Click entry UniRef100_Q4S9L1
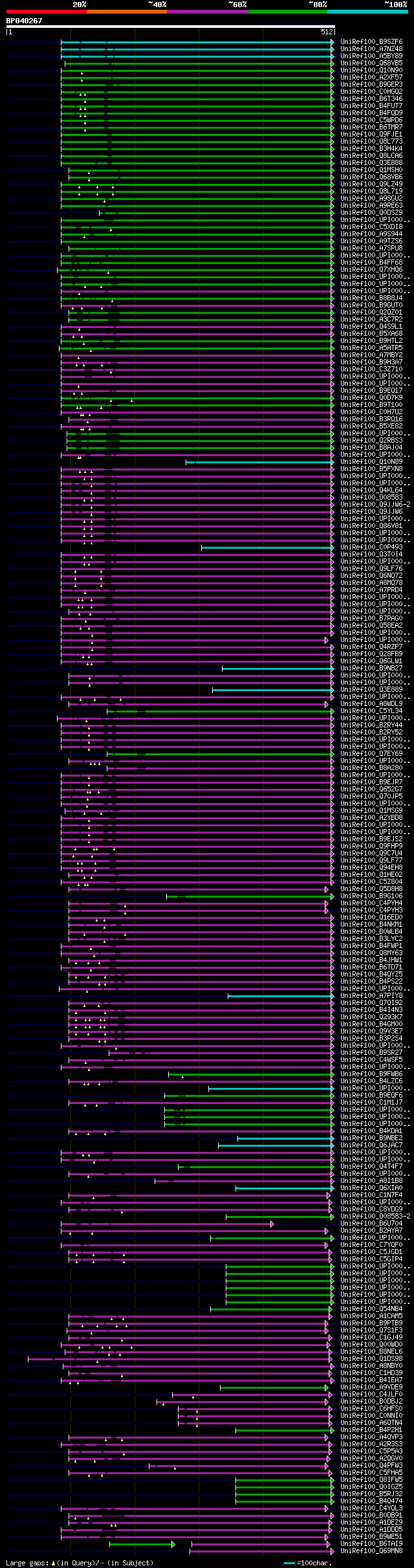The image size is (414, 1568). [x=371, y=327]
